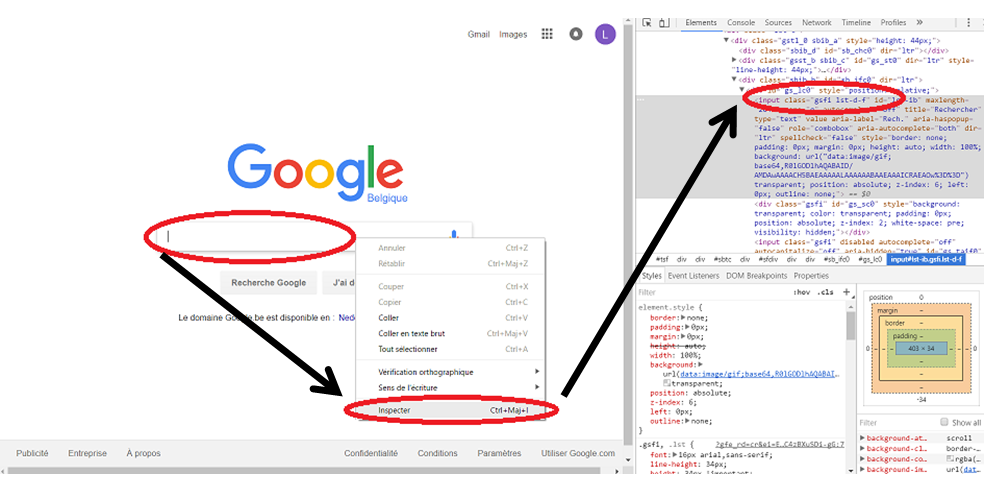Click the 403 × 34 box model content
The image size is (987, 480).
click(921, 348)
